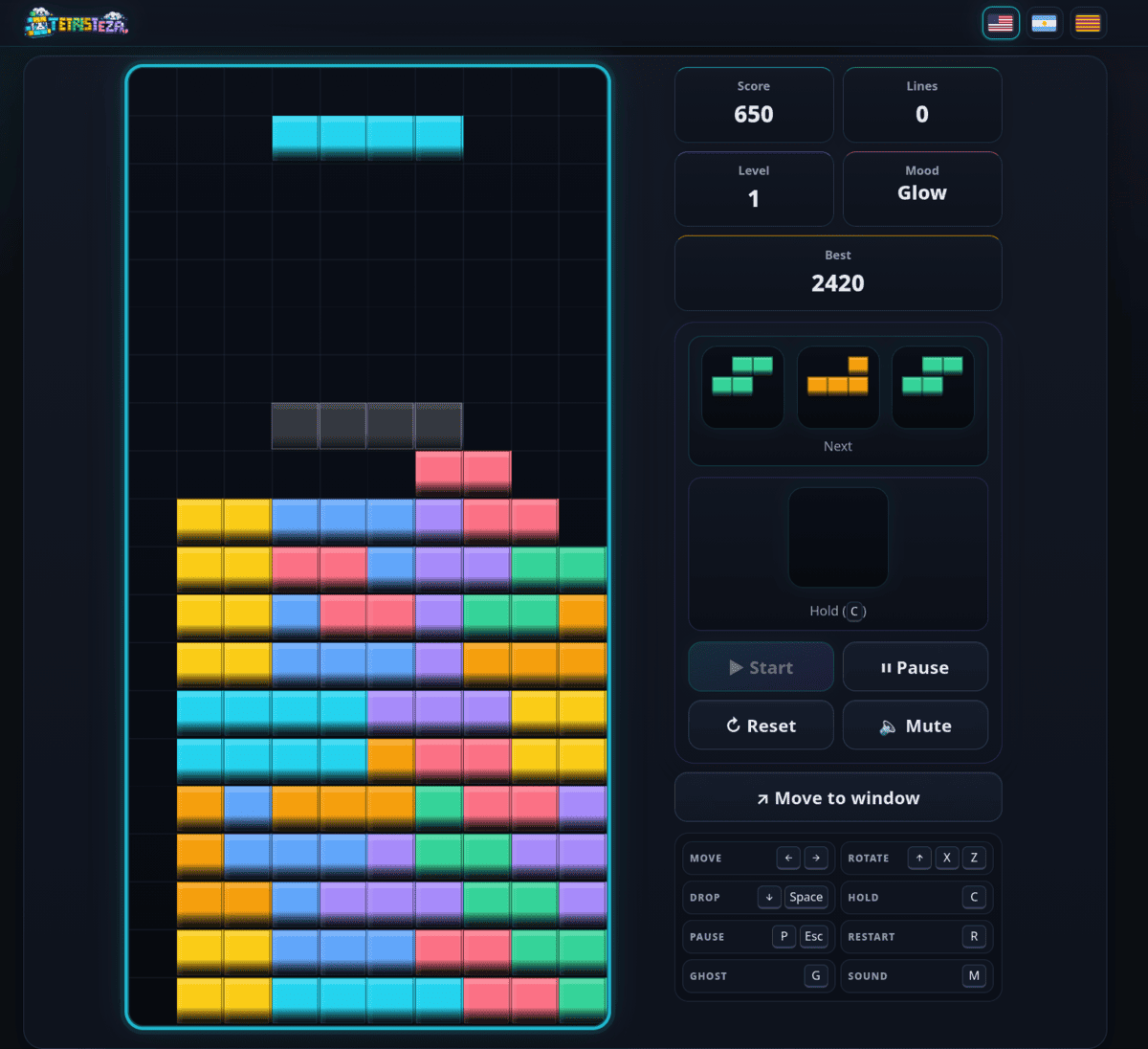
Task: Click the Mood value Glow
Action: coord(922,192)
